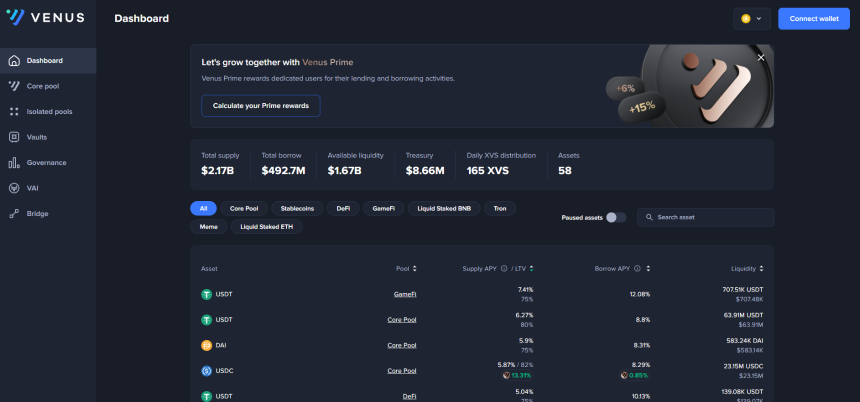
Task: Click the Supply APY info icon
Action: pos(503,269)
